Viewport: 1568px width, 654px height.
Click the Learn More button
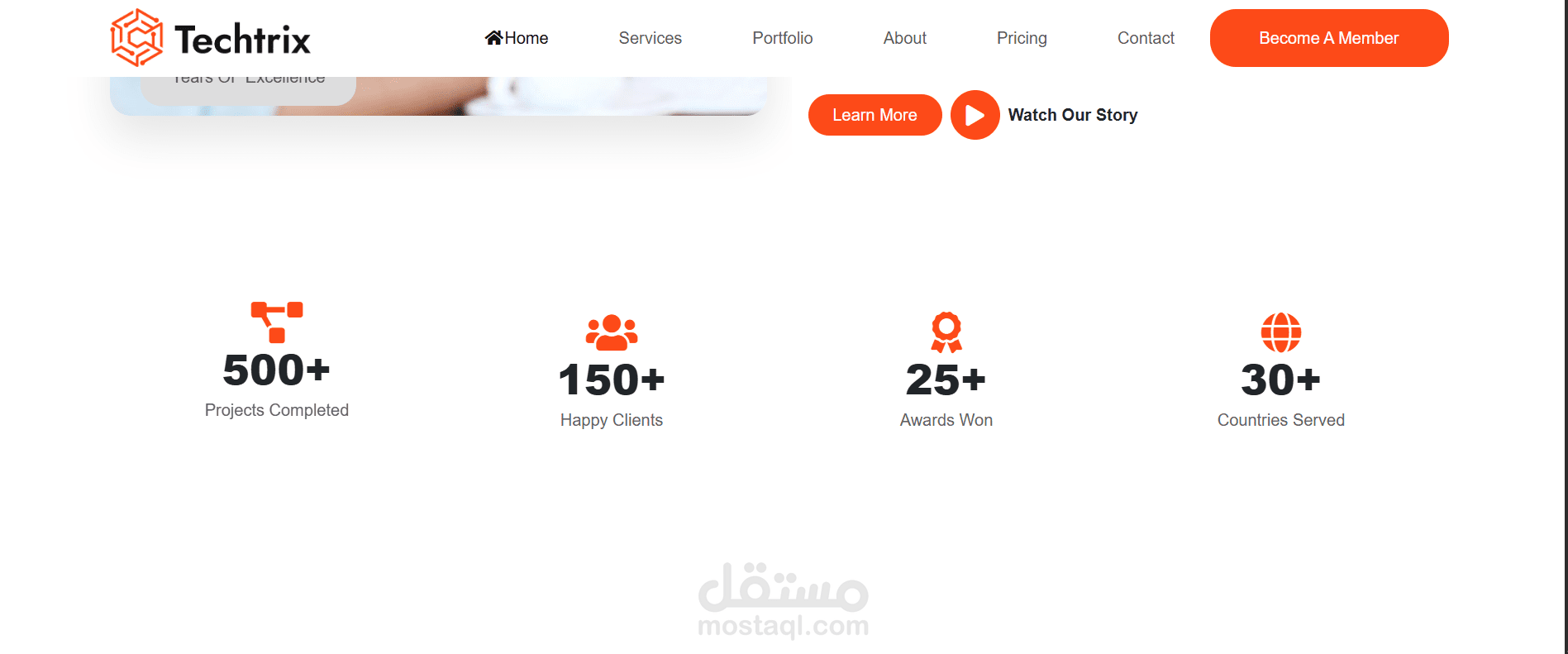point(875,115)
